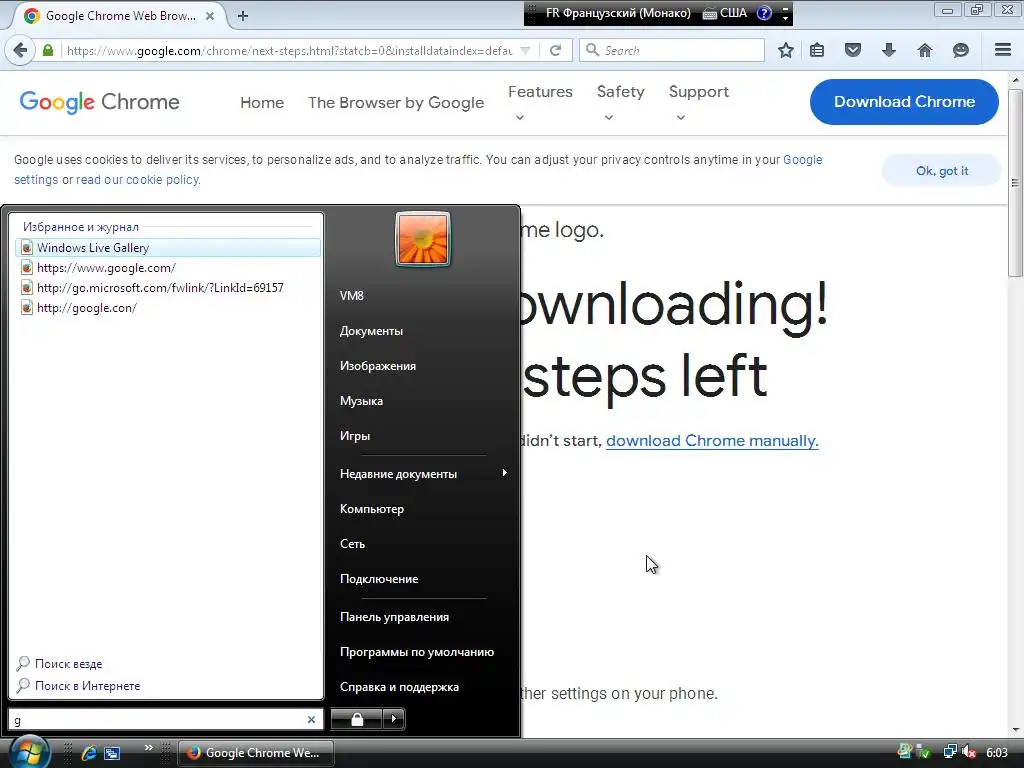
Task: Expand the Features menu
Action: 540,103
